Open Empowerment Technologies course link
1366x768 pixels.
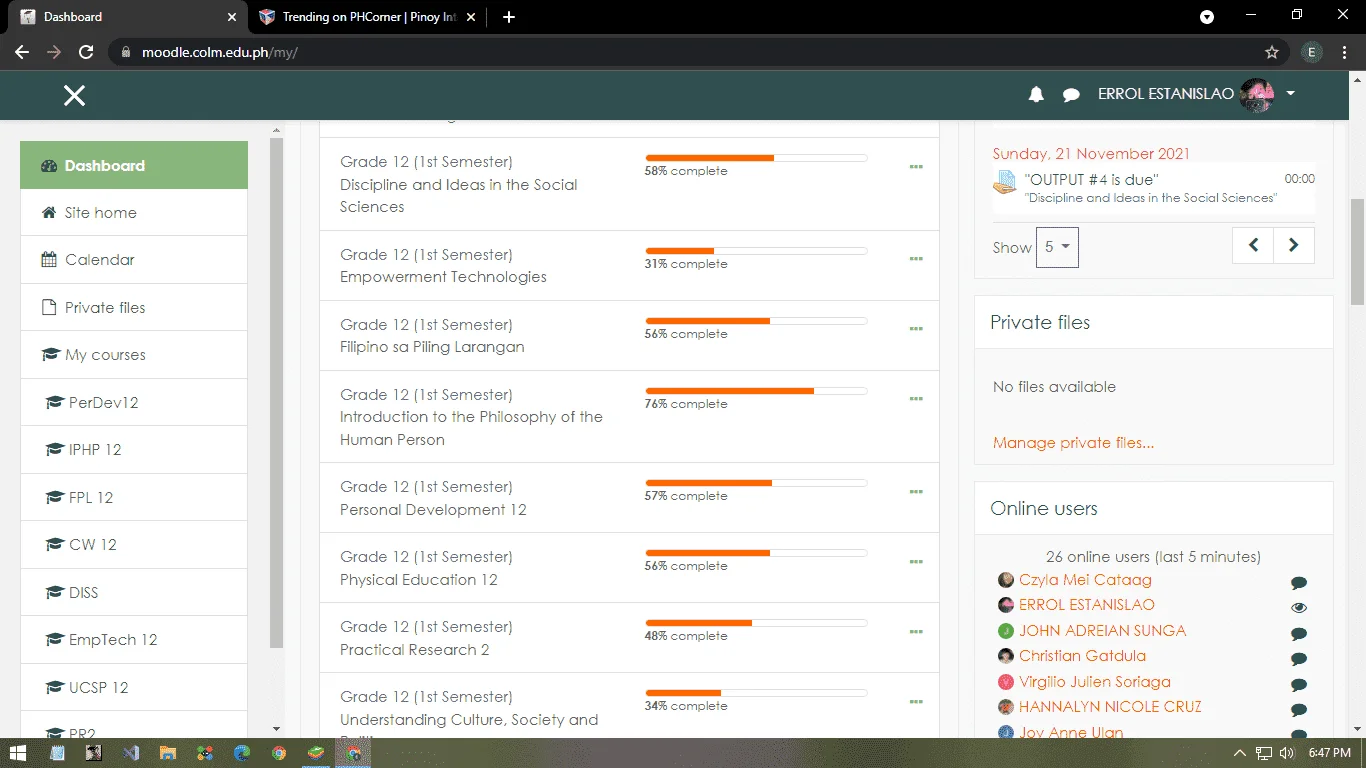coord(443,277)
